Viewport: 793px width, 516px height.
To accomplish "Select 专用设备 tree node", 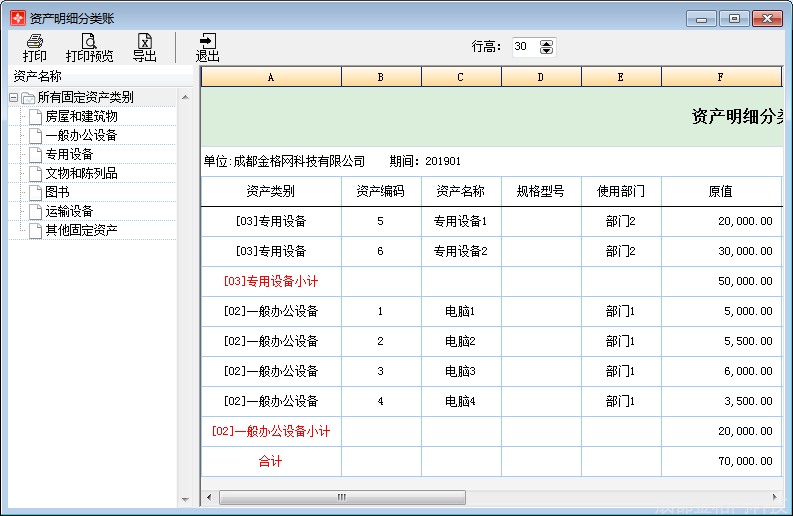I will click(x=69, y=155).
